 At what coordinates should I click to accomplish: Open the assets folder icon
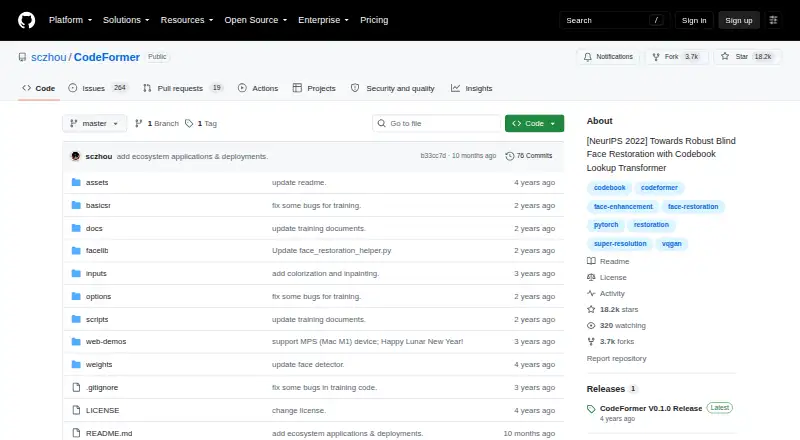coord(76,182)
